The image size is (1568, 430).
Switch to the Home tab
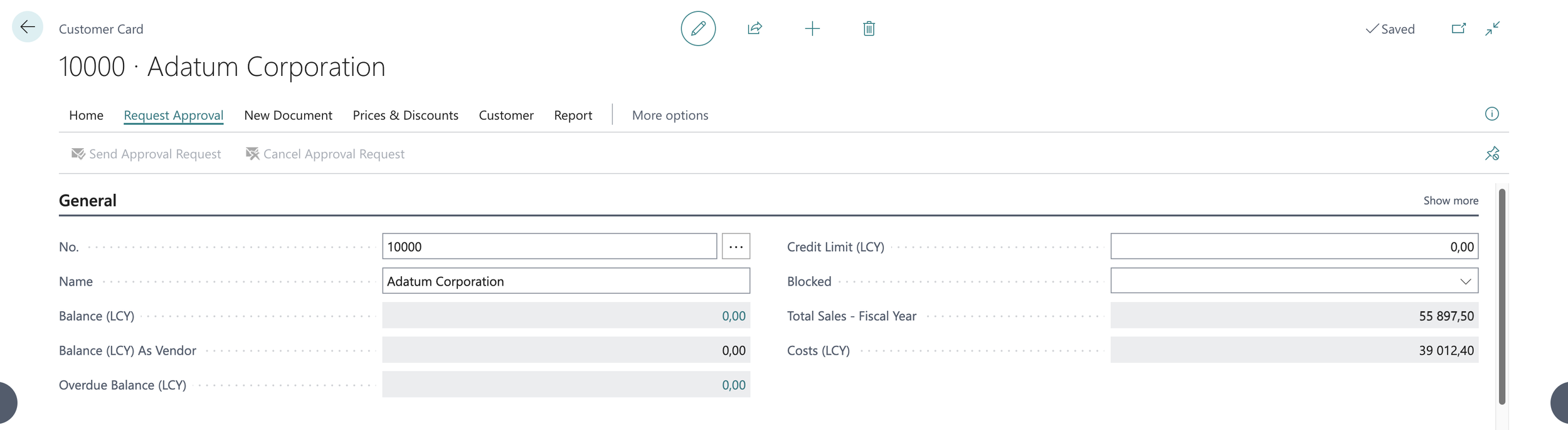(x=86, y=115)
